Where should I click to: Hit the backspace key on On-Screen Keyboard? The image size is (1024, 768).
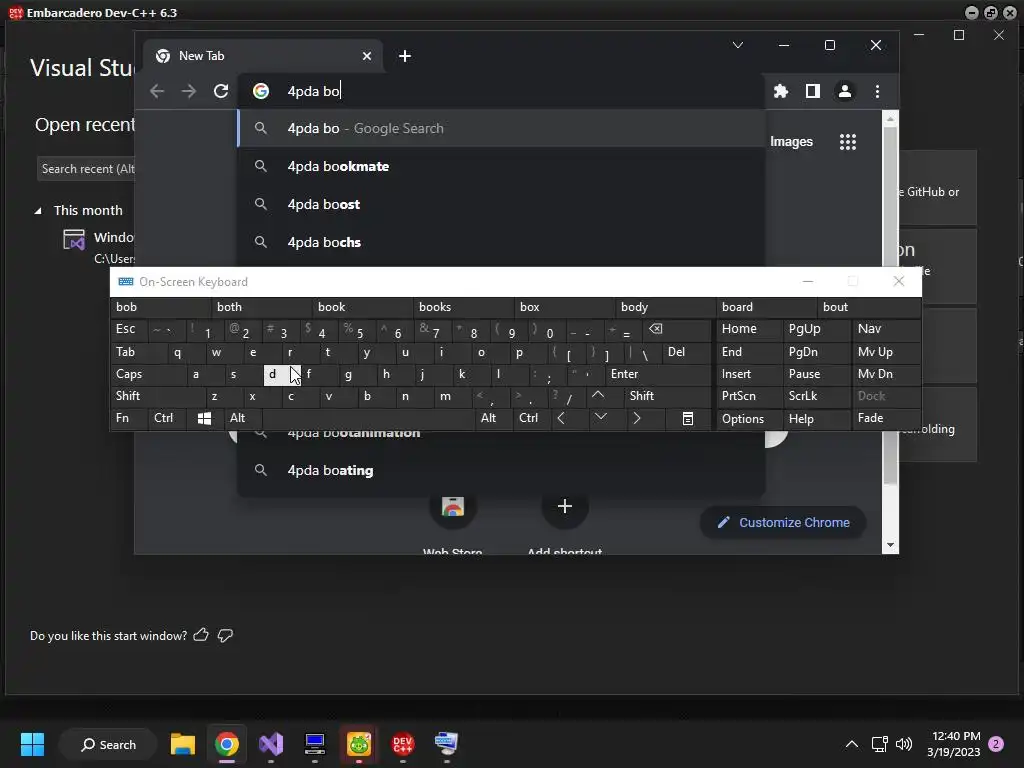click(x=677, y=329)
